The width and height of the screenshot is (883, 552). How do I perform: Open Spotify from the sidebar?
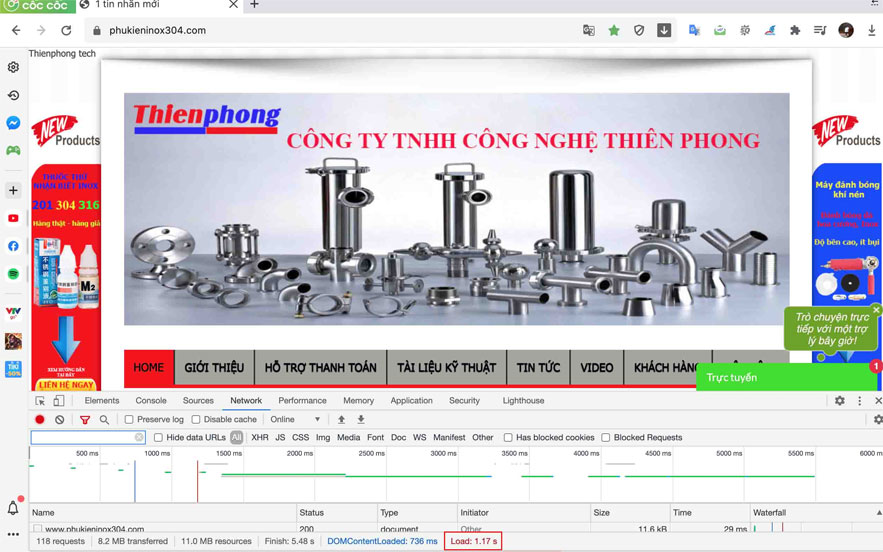(14, 274)
